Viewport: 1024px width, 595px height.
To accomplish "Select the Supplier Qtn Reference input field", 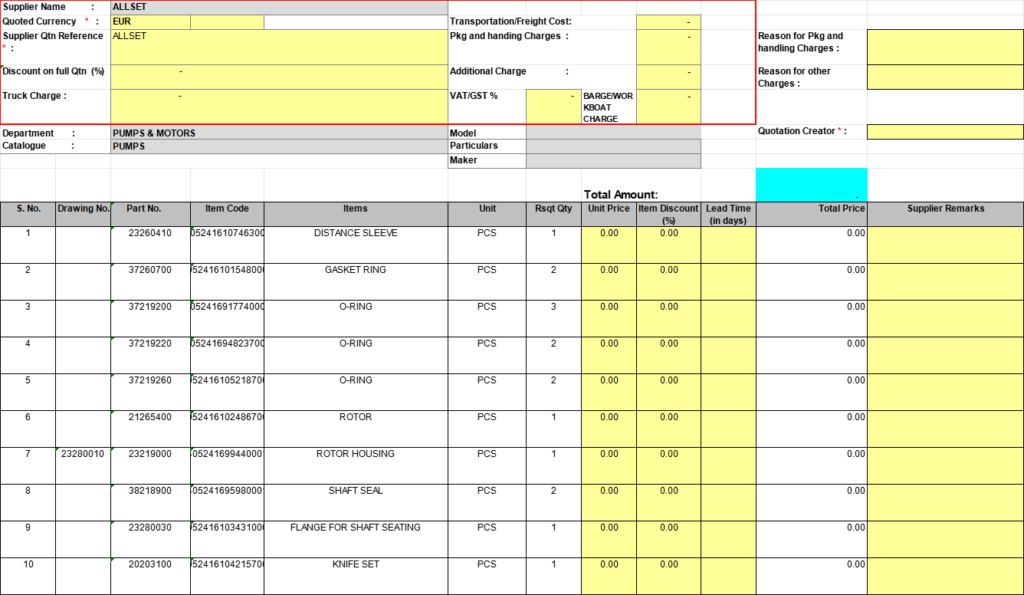I will [x=278, y=46].
